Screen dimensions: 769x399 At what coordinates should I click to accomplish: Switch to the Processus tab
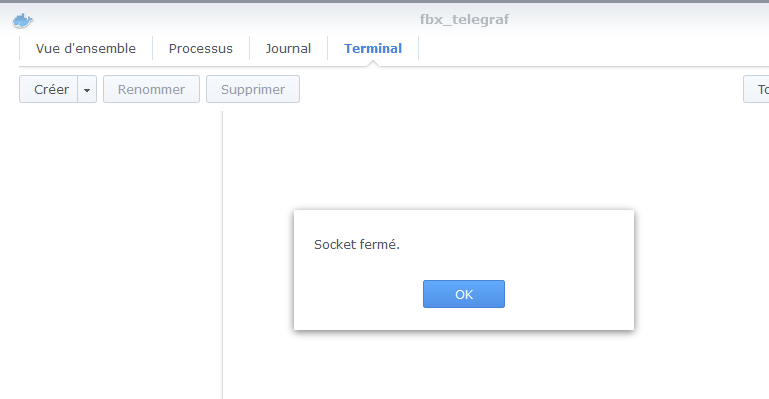point(201,49)
